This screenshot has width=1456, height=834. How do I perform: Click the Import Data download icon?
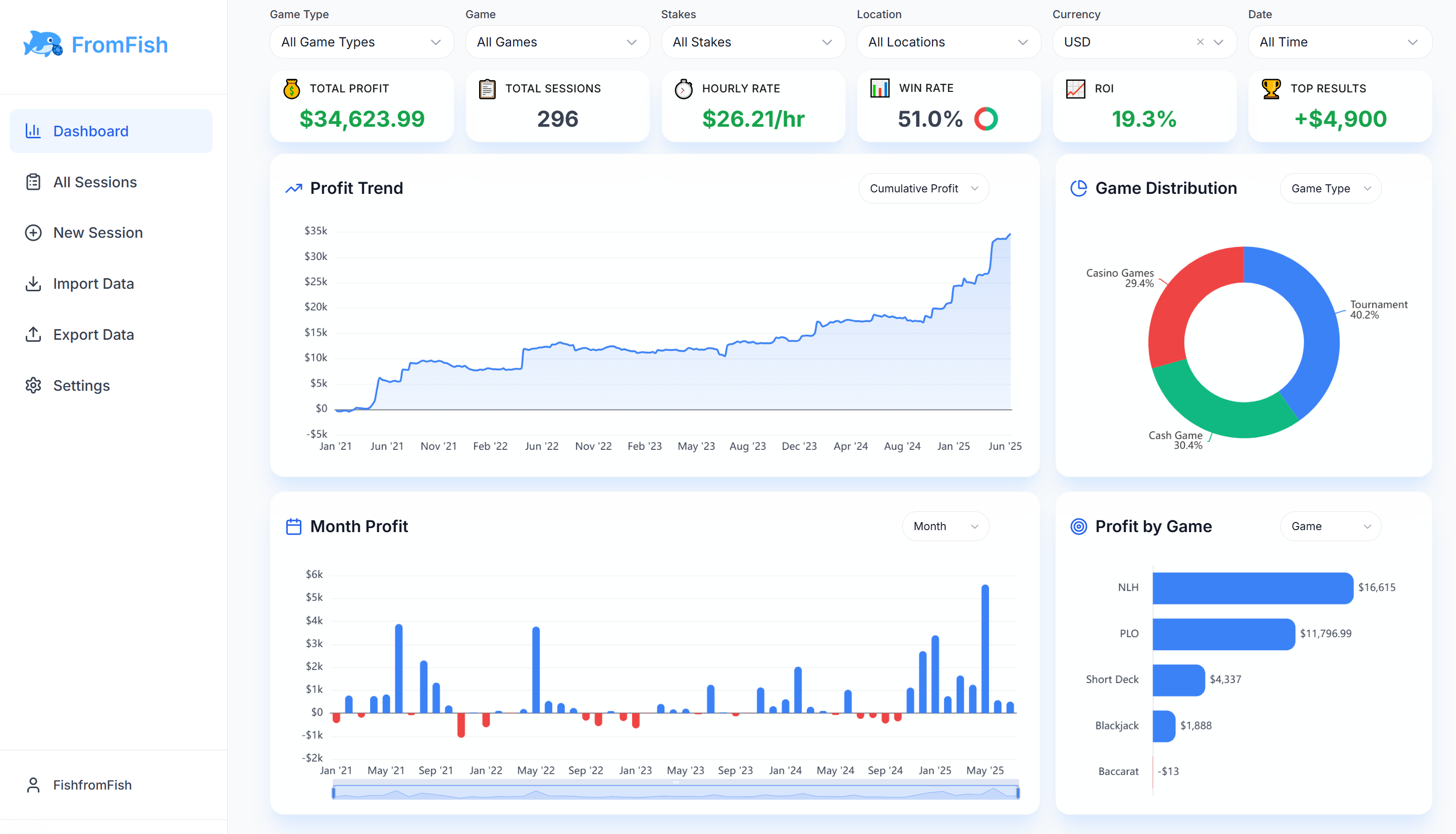pos(33,283)
